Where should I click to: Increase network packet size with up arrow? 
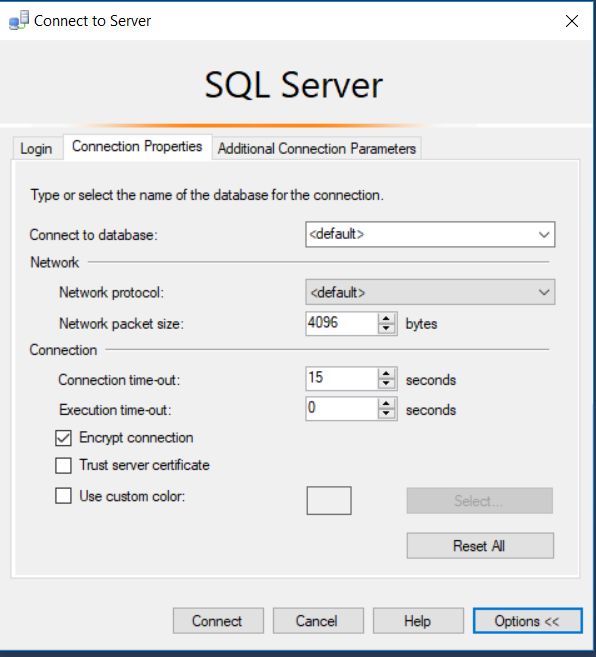[x=386, y=318]
